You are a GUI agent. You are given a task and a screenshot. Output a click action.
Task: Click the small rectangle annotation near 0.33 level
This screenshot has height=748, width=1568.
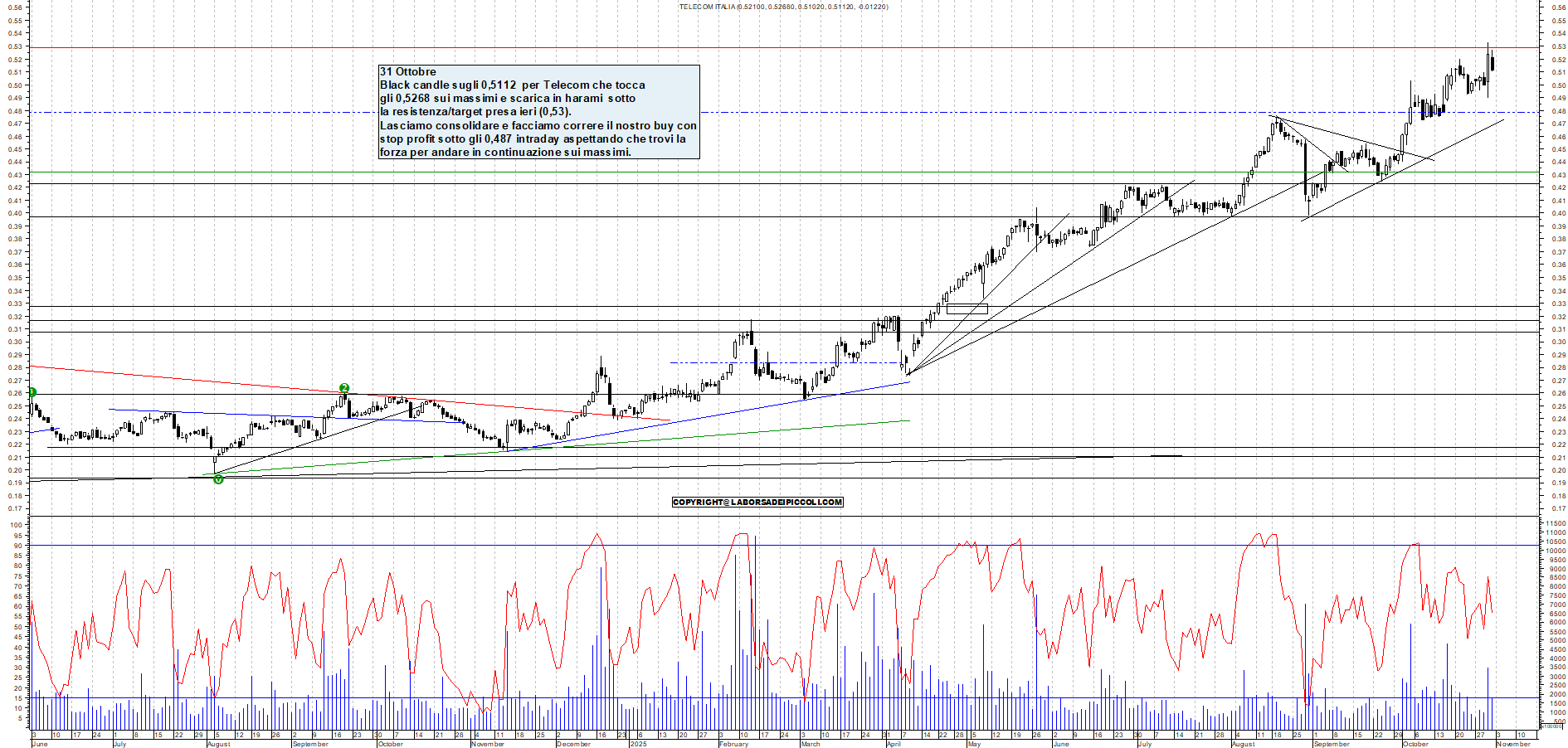(x=967, y=308)
